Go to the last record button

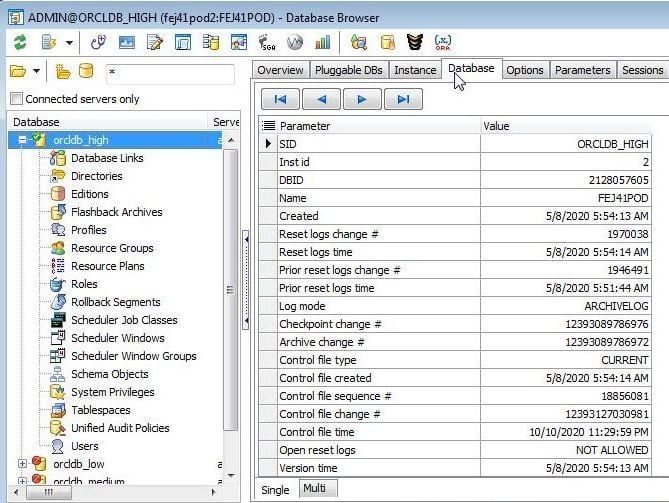pos(403,99)
